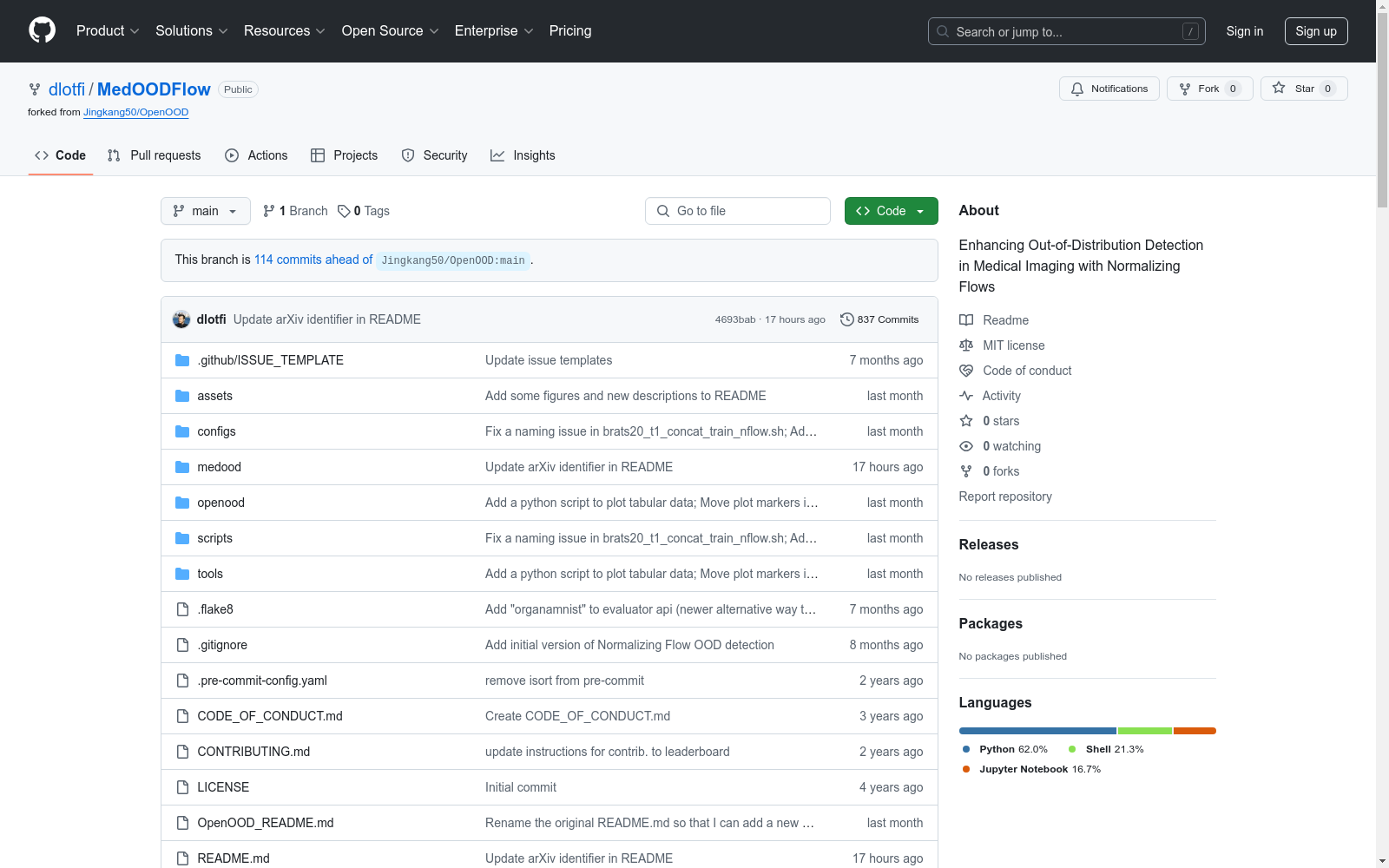
Task: Click the Go to file input
Action: [x=738, y=211]
